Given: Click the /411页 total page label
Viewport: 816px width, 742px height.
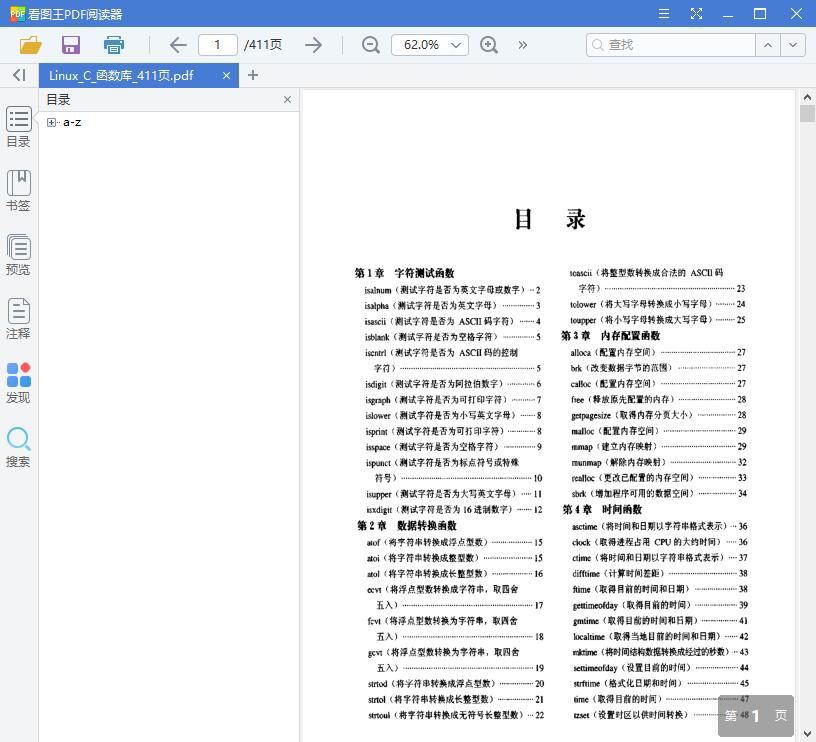Looking at the screenshot, I should click(263, 45).
